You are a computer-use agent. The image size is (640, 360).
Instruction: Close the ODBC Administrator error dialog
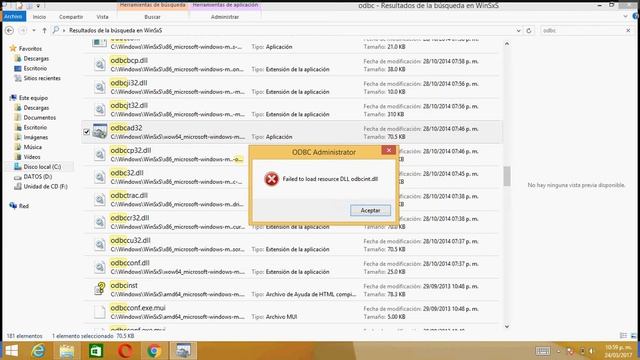[389, 150]
